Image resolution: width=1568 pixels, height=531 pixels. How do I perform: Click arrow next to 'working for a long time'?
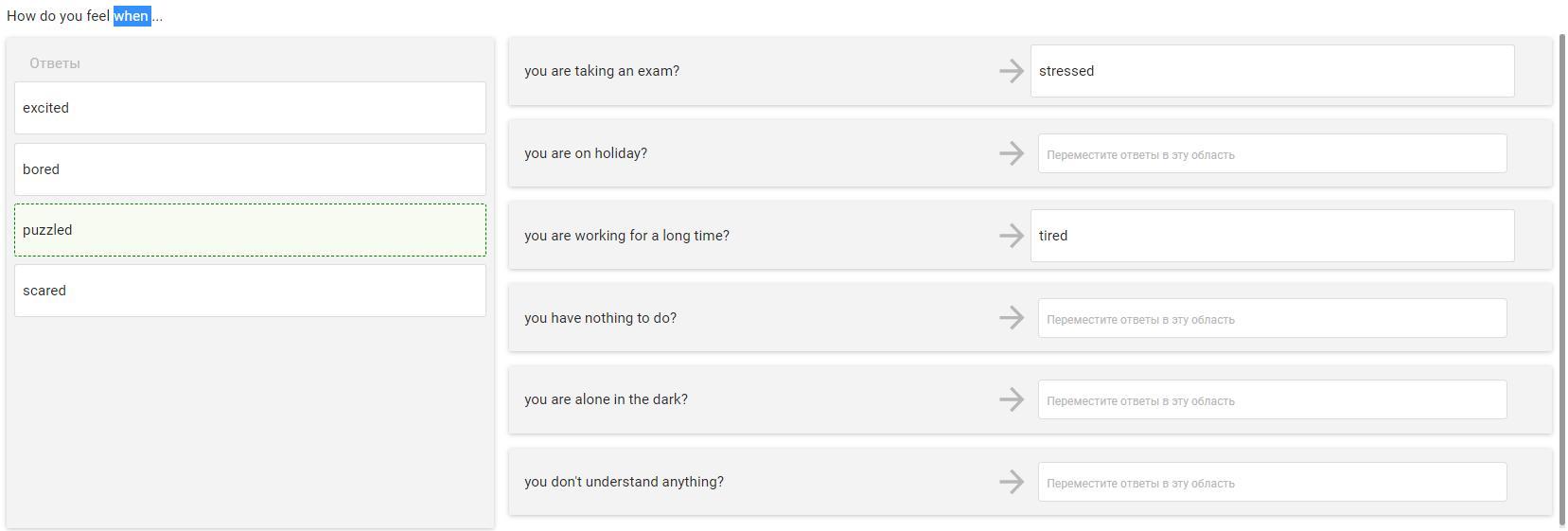[x=1011, y=236]
